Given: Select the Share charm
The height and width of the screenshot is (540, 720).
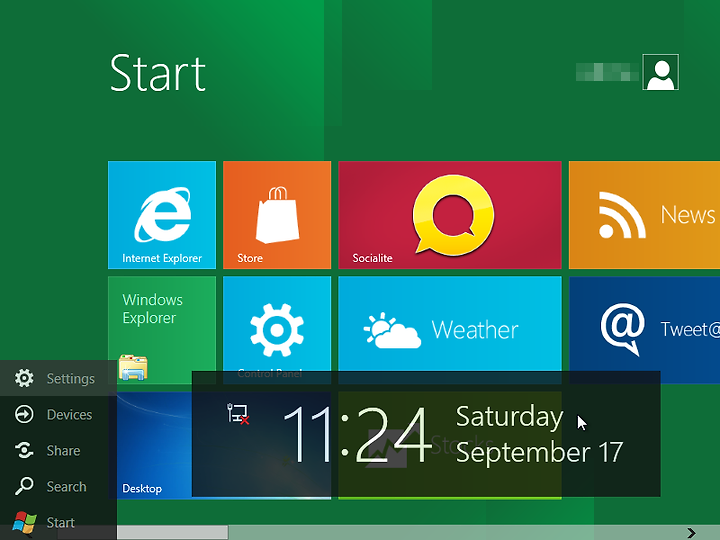Looking at the screenshot, I should coord(58,450).
